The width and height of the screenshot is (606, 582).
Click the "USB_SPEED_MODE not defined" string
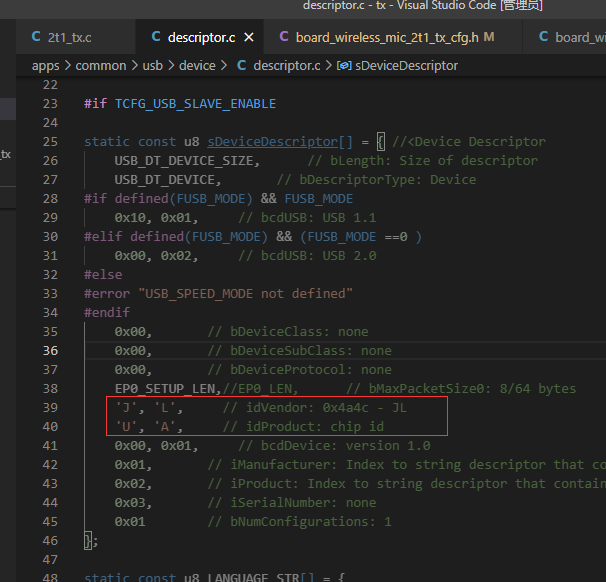tap(245, 294)
